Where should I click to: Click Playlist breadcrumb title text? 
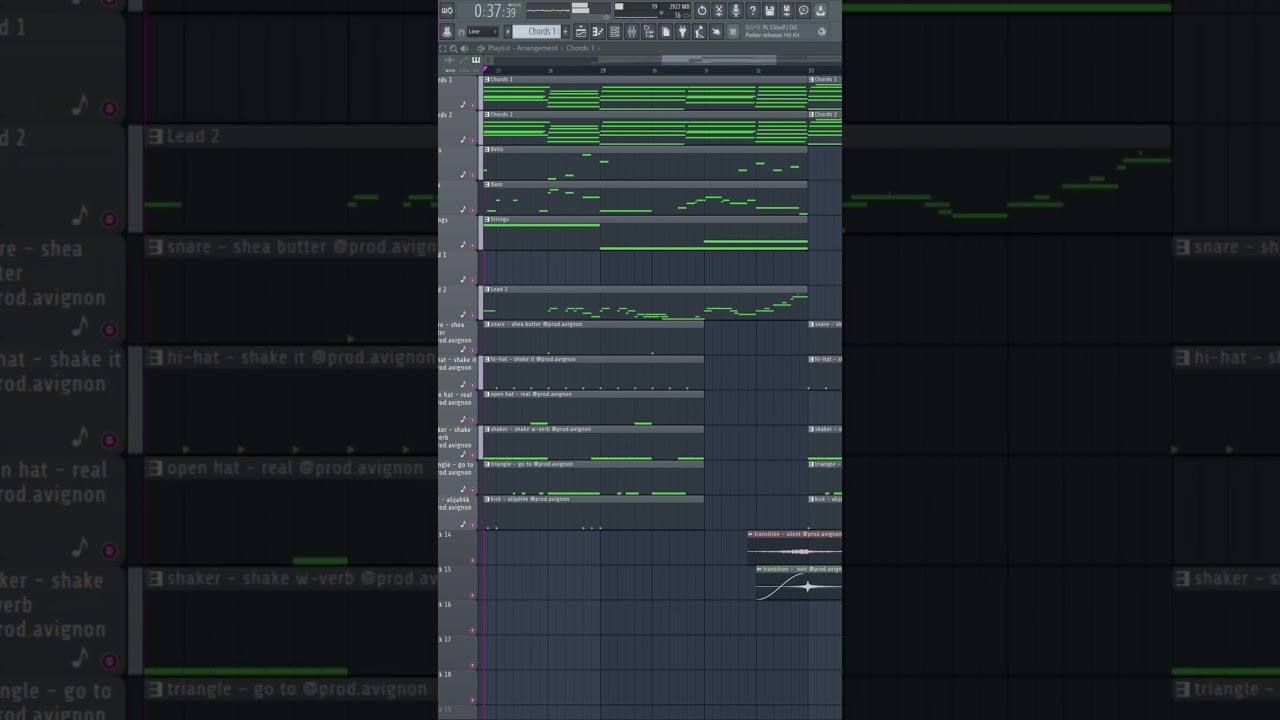click(499, 48)
